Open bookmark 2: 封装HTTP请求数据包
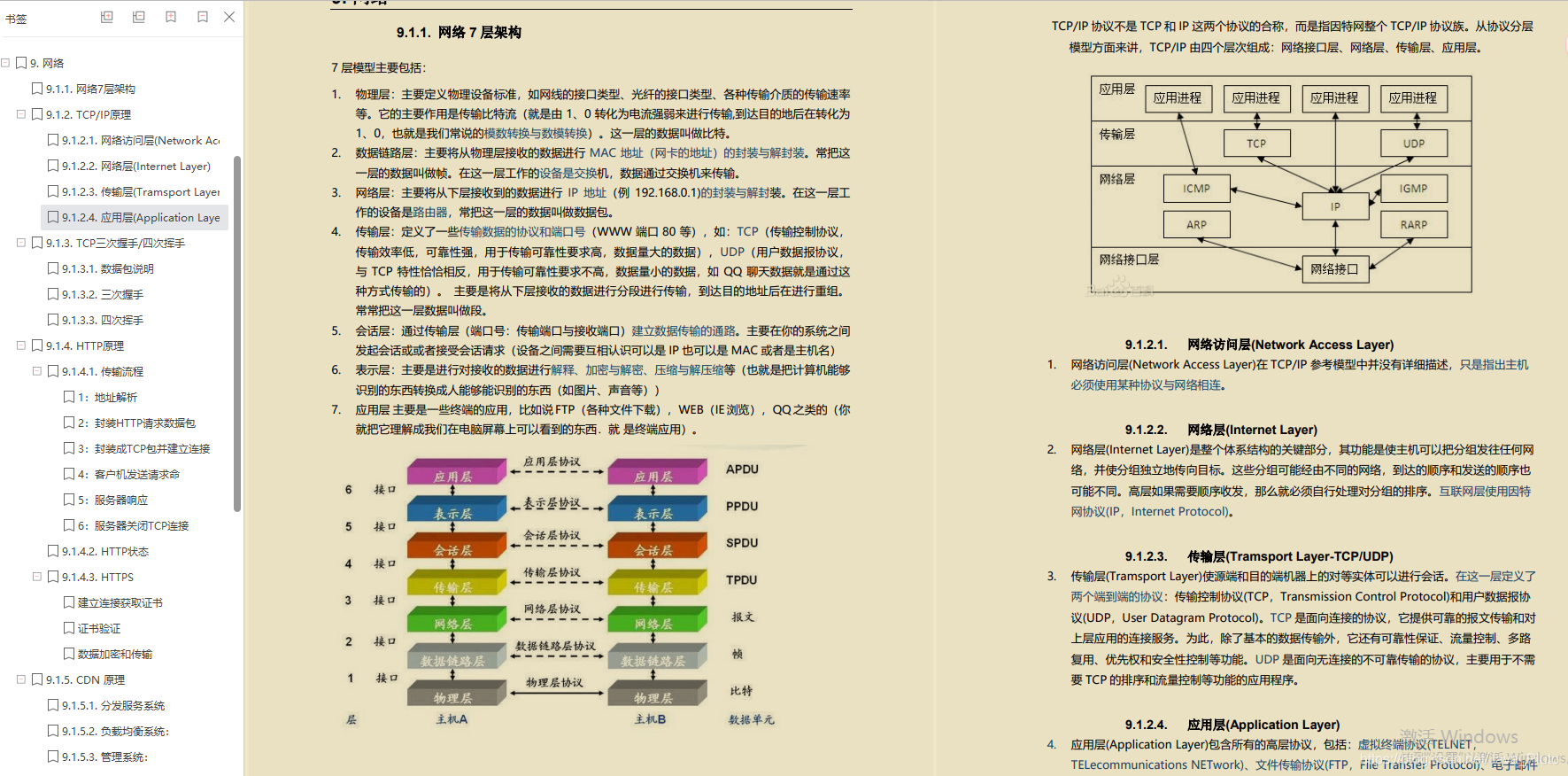This screenshot has height=776, width=1568. tap(136, 423)
